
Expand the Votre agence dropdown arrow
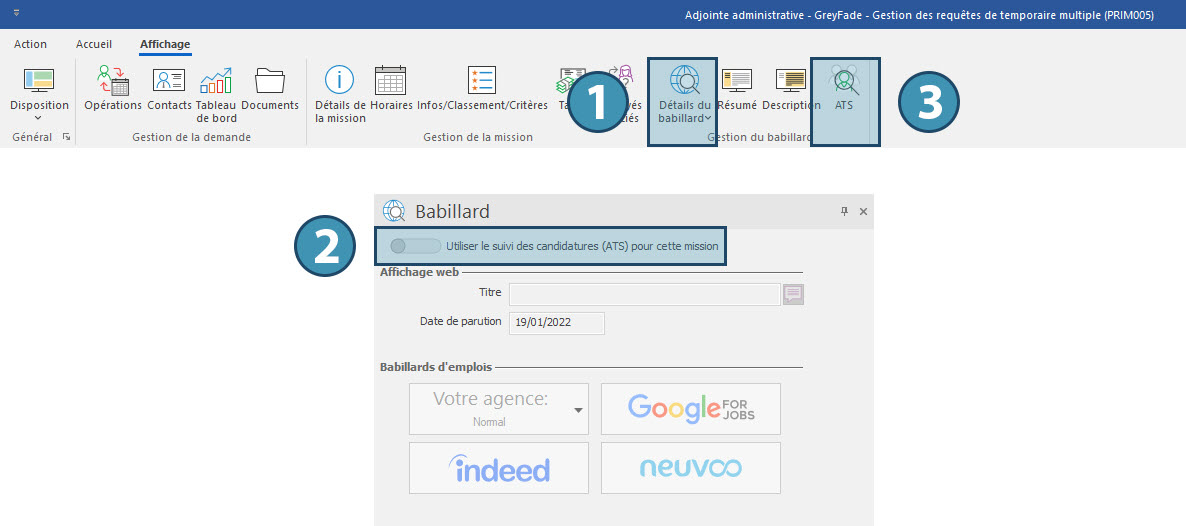point(577,410)
